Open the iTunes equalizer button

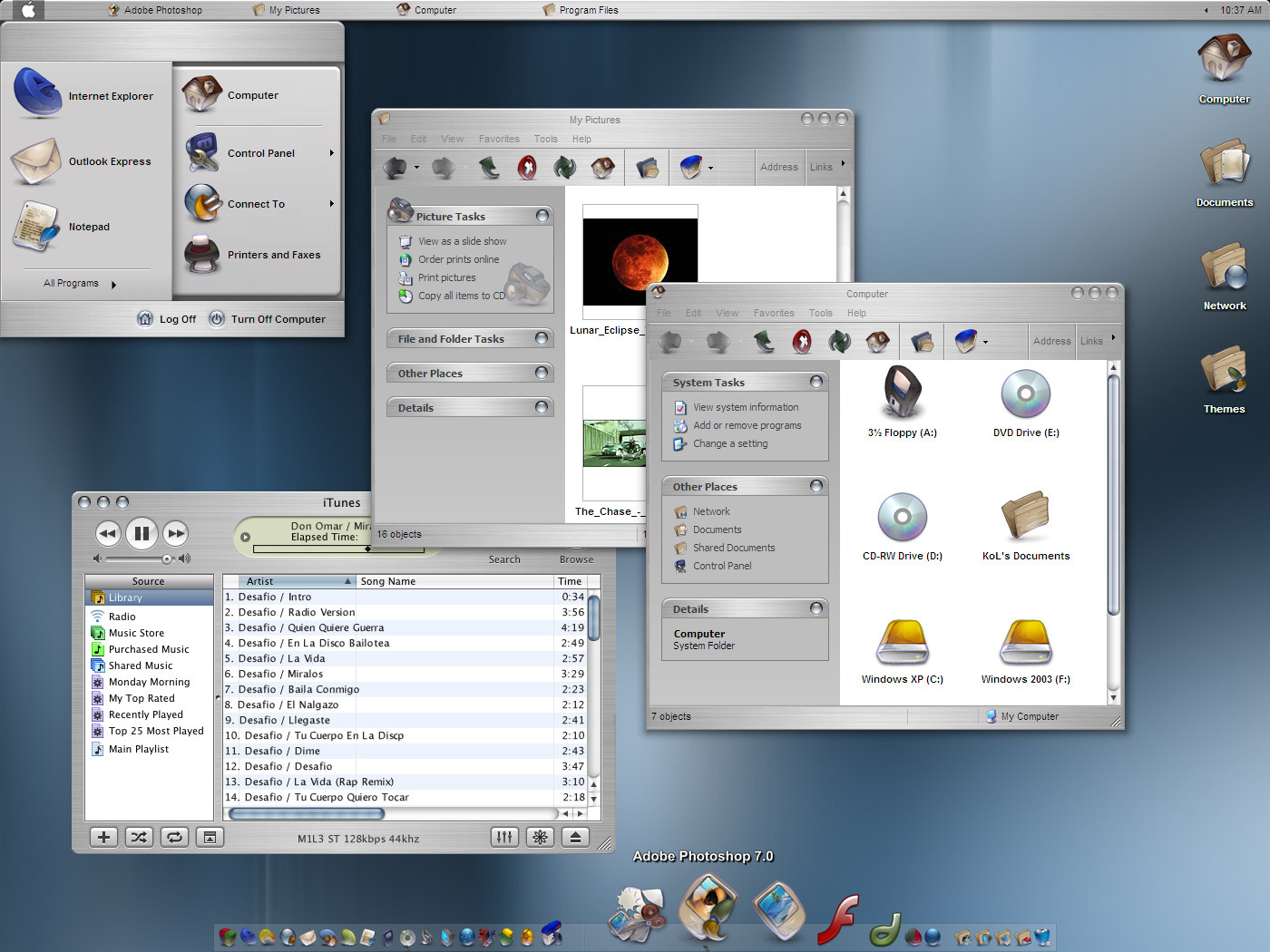click(504, 837)
